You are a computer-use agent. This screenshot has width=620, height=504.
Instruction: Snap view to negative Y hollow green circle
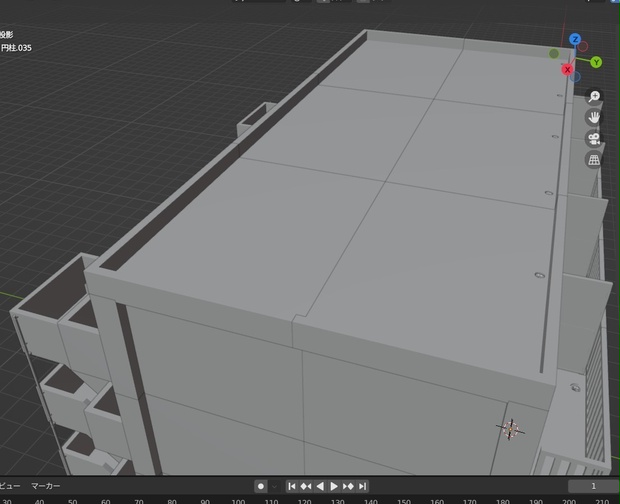(554, 53)
